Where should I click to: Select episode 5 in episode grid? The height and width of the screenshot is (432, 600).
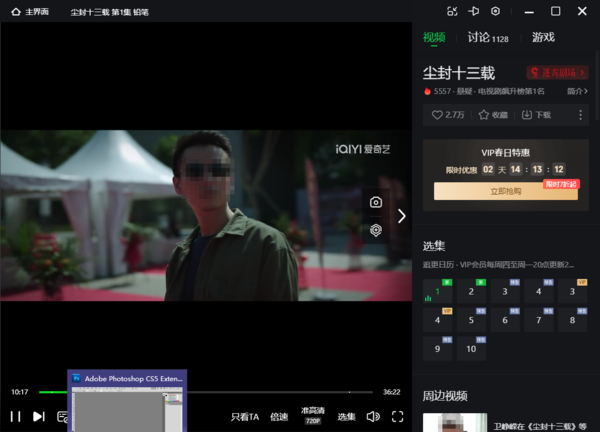471,320
